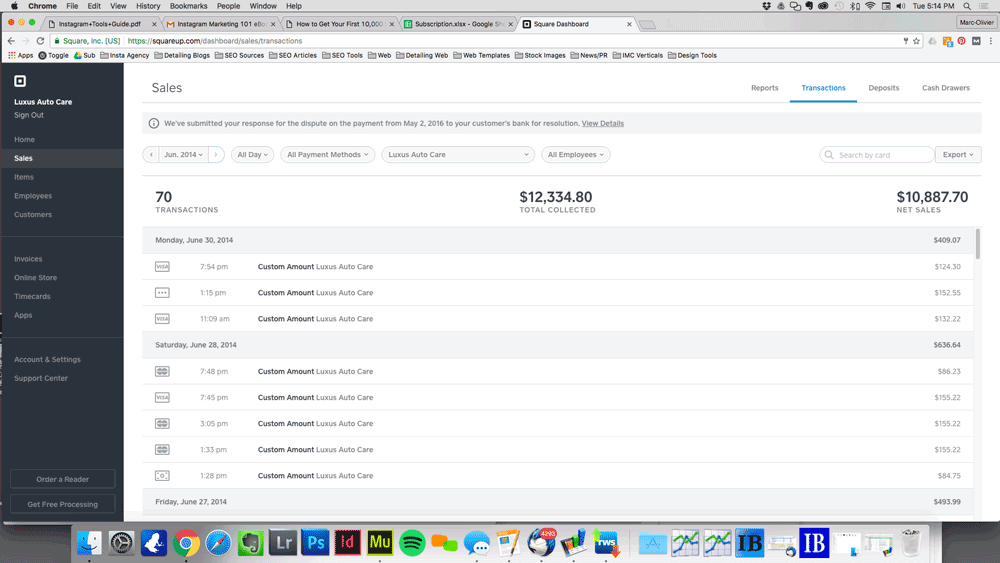
Task: Open the Chrome menu (three dots)
Action: (990, 41)
